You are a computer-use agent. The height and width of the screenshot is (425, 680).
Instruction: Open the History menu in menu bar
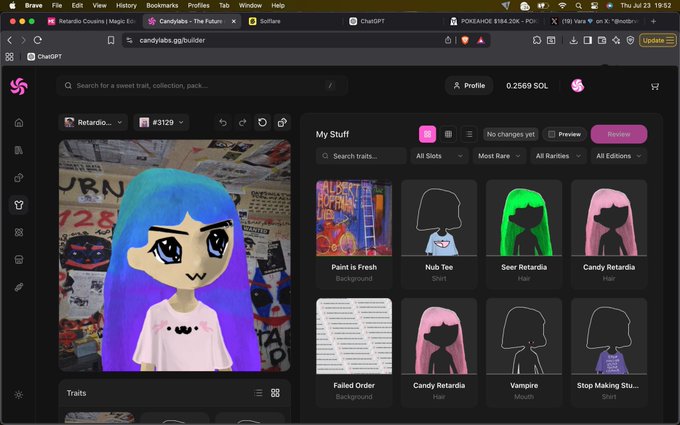[x=126, y=6]
